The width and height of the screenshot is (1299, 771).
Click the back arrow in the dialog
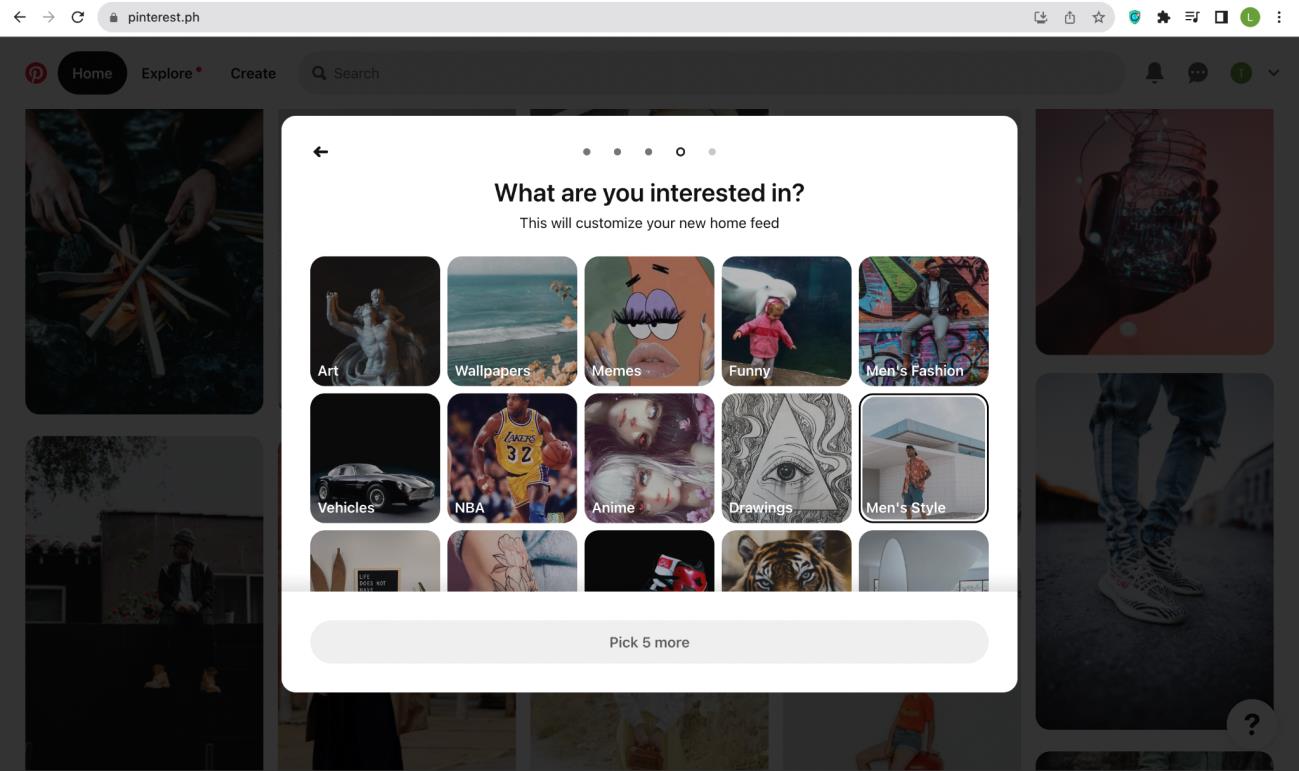tap(320, 152)
